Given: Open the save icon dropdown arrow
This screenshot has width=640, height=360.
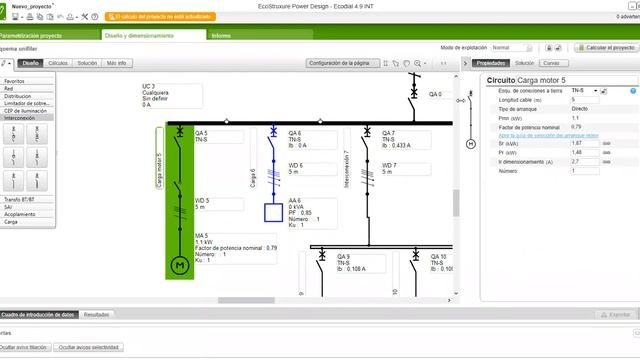Looking at the screenshot, I should click(22, 17).
